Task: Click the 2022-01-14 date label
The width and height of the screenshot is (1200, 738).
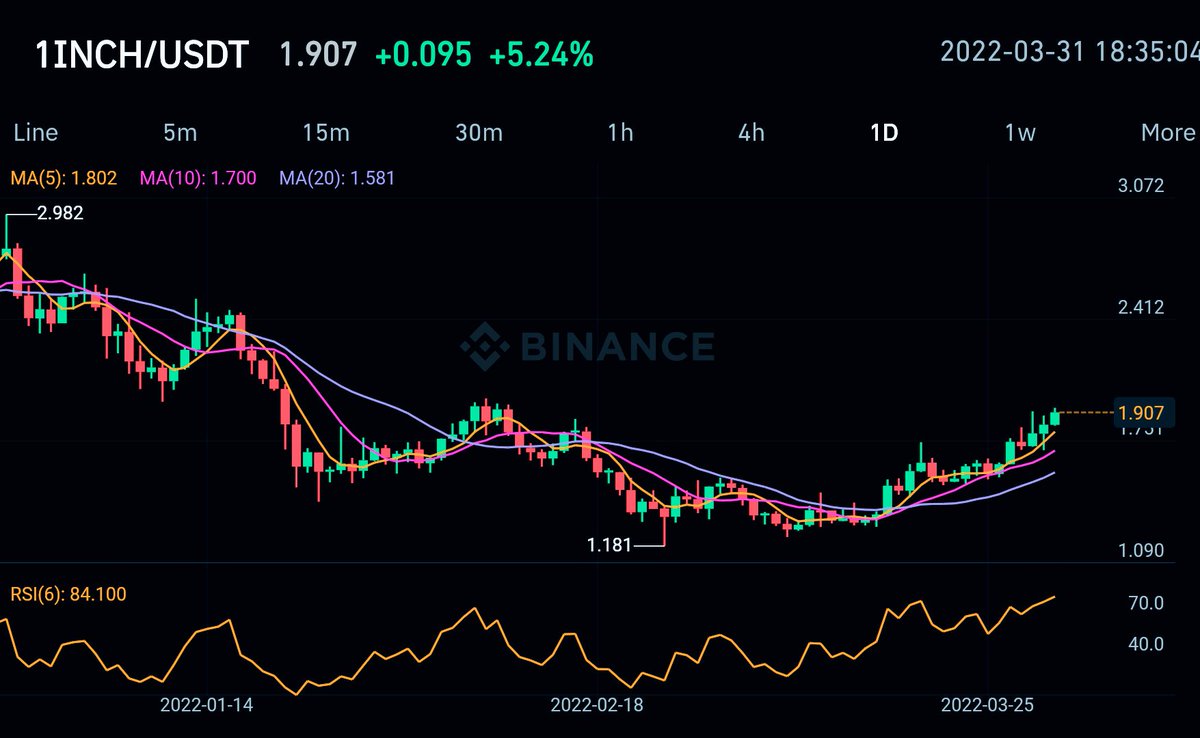Action: click(x=207, y=705)
